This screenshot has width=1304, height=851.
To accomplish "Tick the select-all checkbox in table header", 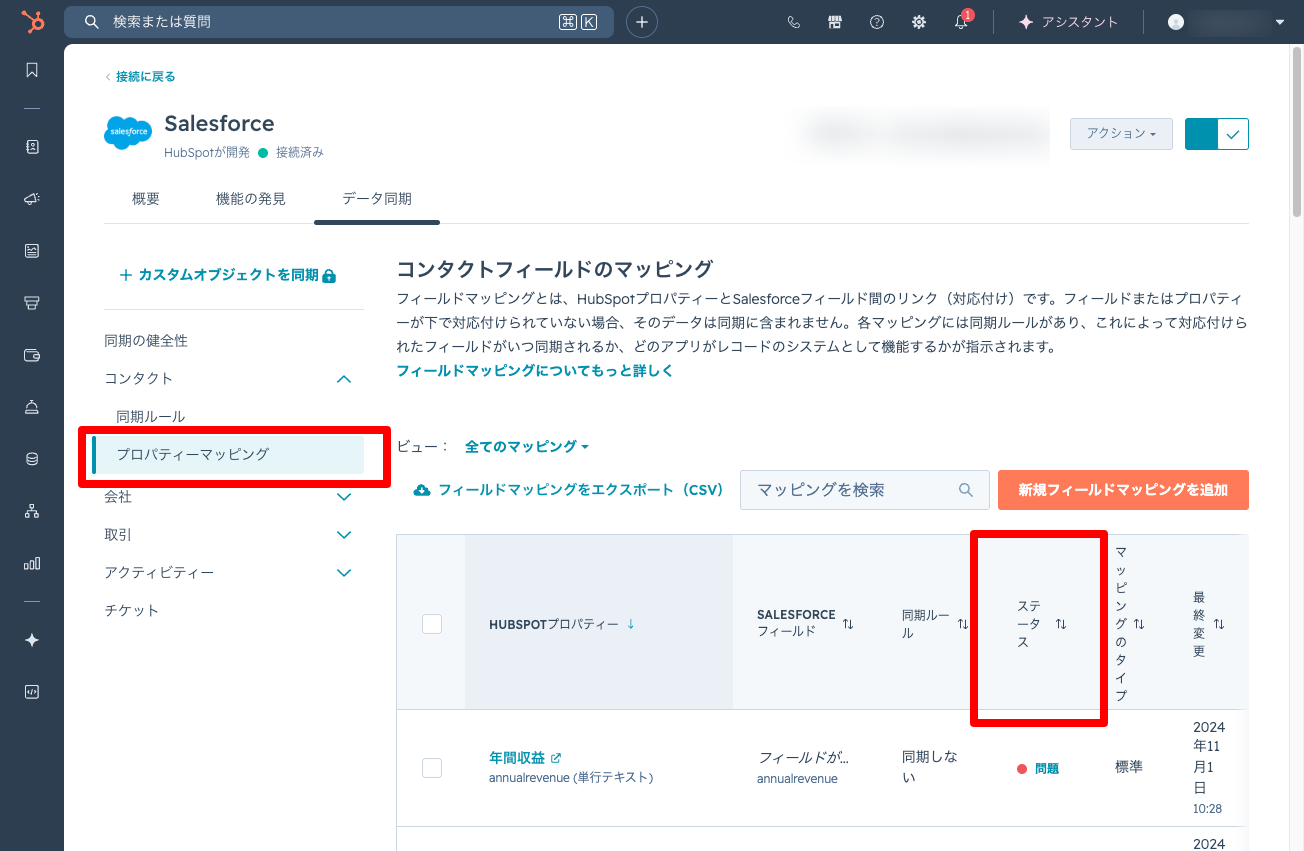I will 432,624.
